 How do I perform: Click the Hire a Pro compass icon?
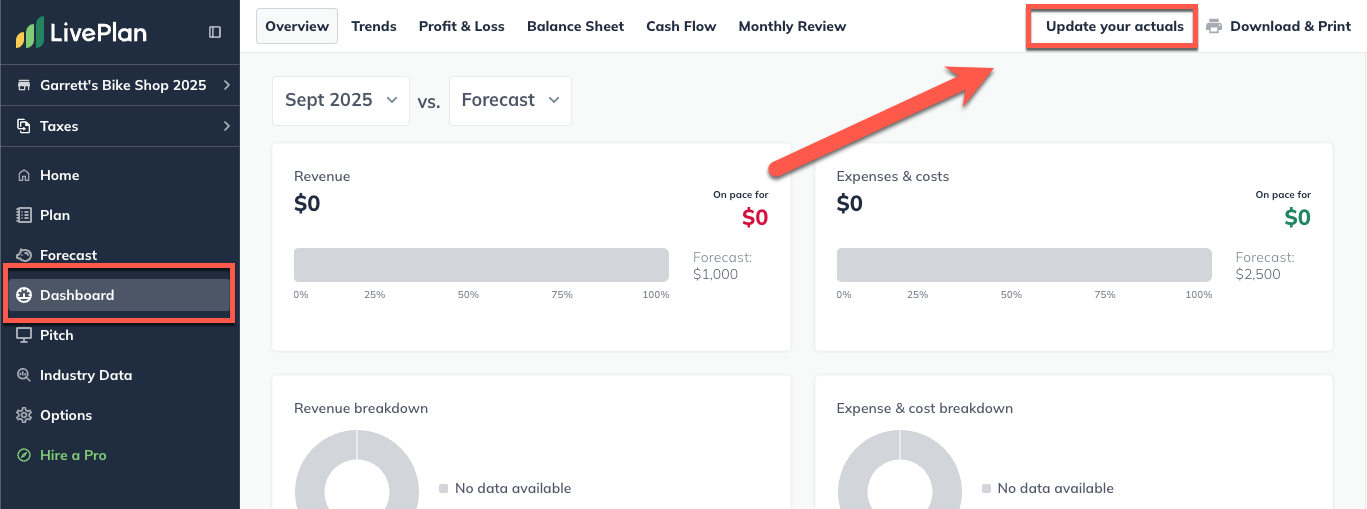pyautogui.click(x=24, y=455)
